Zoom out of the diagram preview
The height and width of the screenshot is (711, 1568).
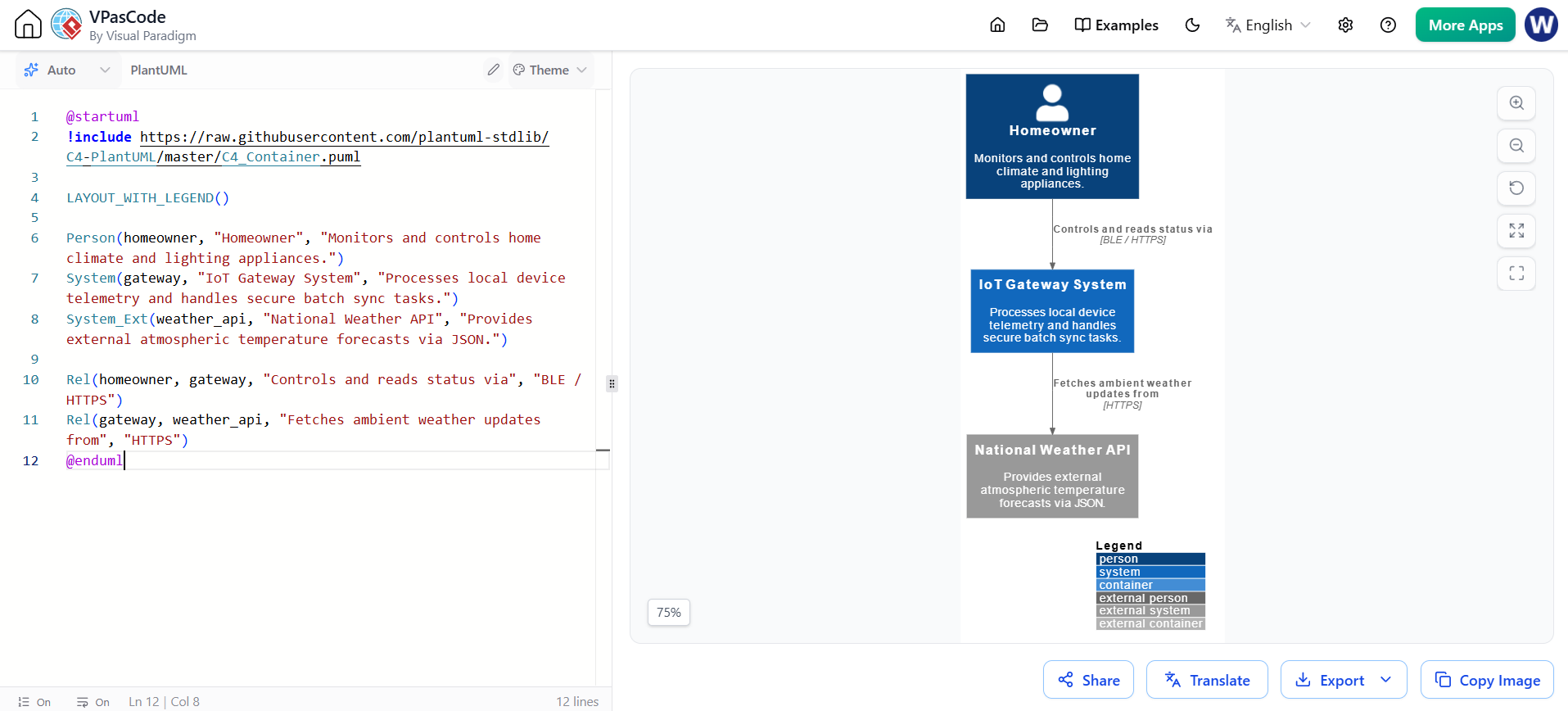coord(1516,146)
